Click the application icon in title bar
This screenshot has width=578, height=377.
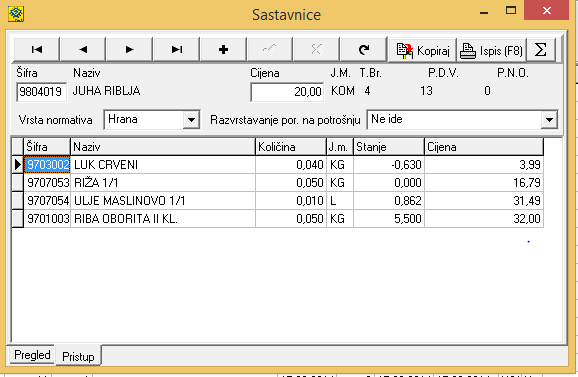(16, 14)
